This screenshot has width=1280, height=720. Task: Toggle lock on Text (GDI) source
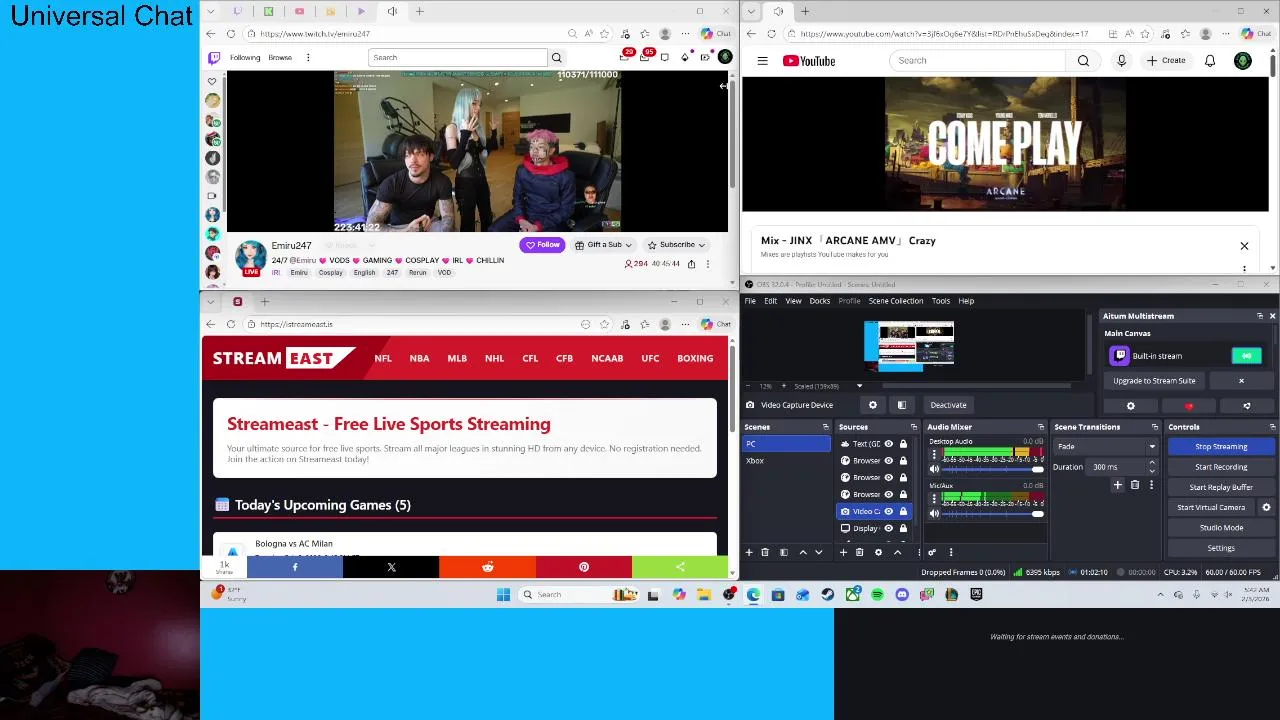(x=903, y=444)
